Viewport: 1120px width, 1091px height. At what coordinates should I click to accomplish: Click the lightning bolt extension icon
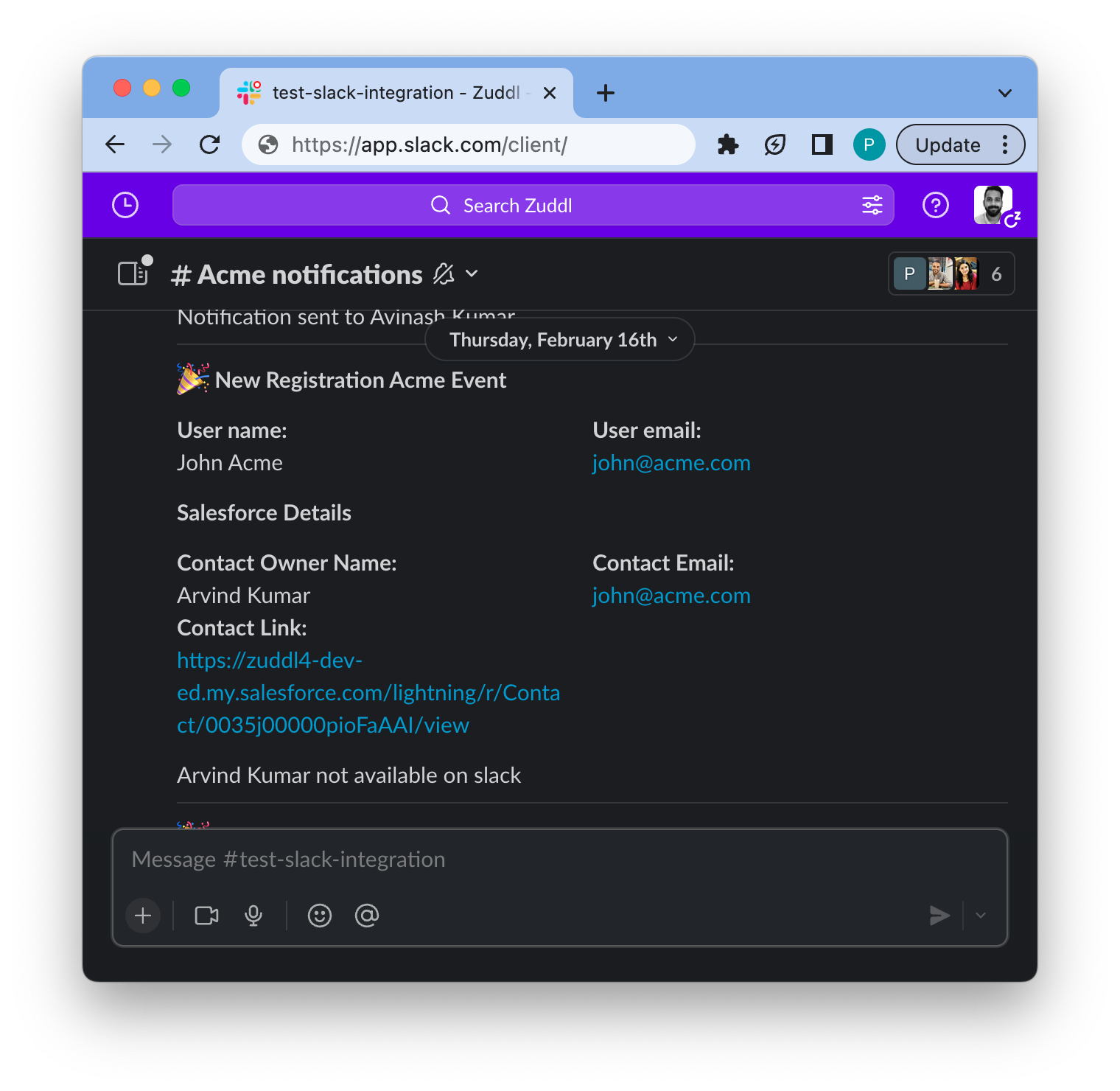coord(775,144)
